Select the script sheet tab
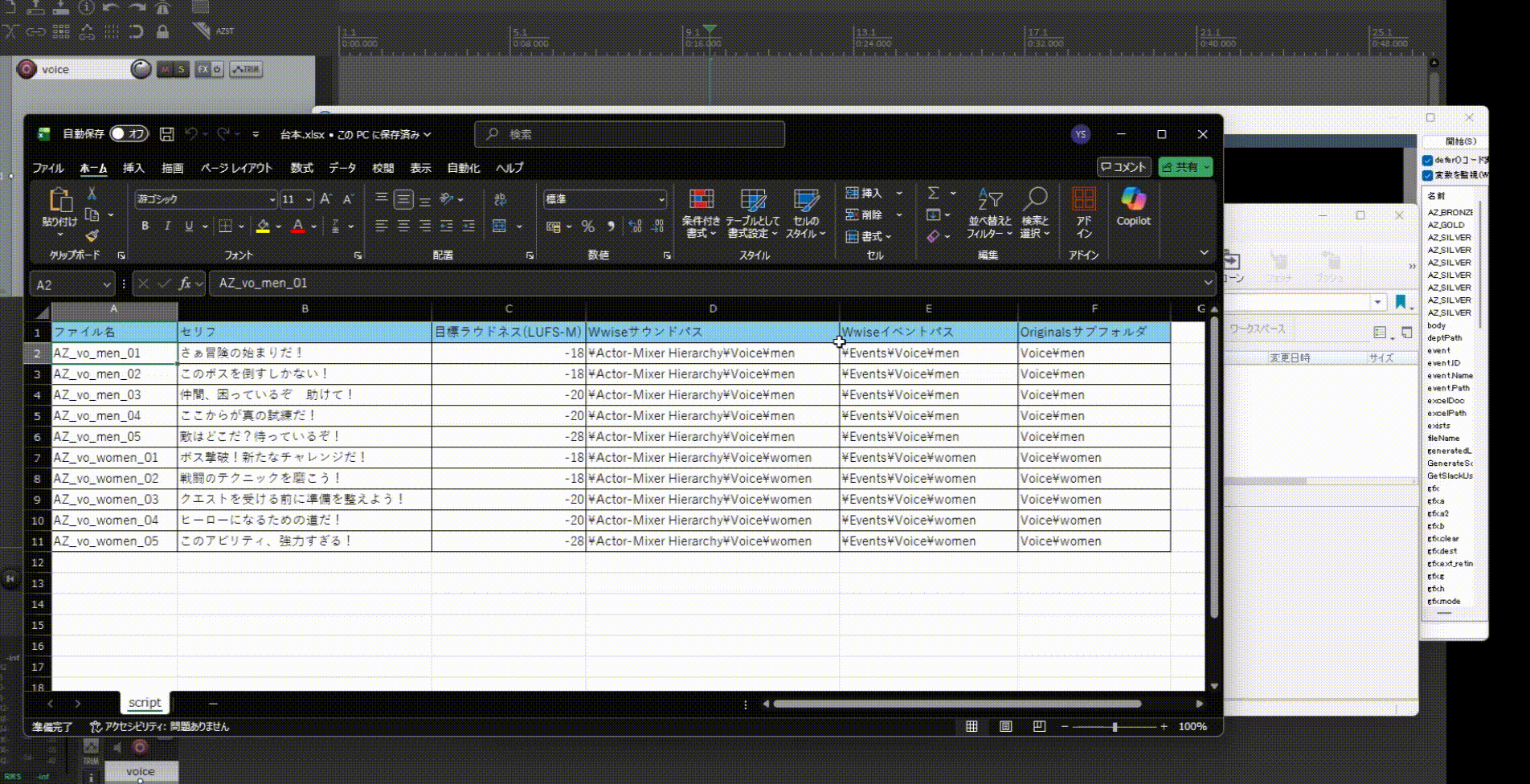The height and width of the screenshot is (784, 1530). click(144, 702)
